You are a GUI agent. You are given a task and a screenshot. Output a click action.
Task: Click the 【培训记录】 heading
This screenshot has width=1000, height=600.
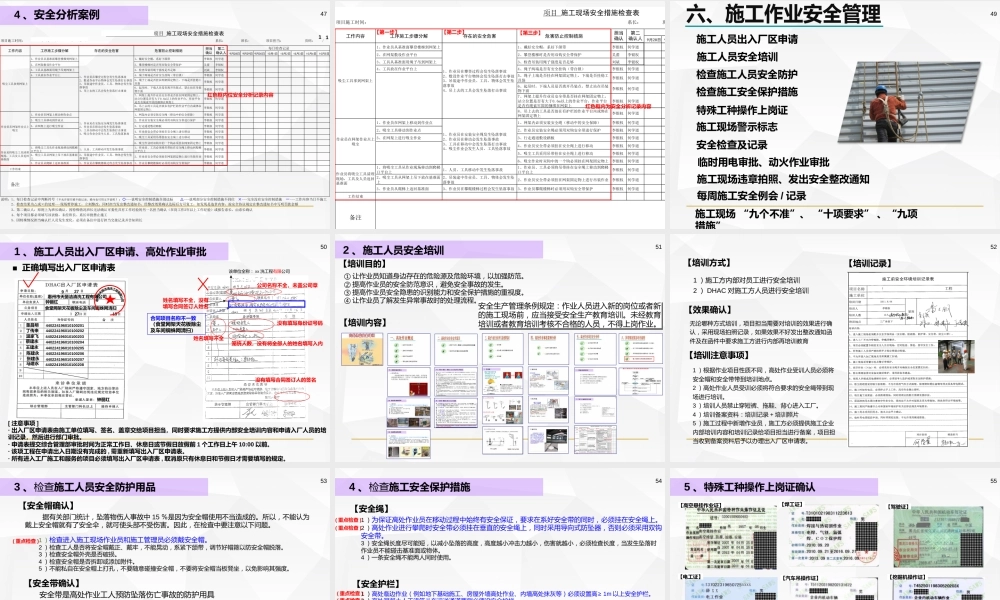tap(870, 263)
